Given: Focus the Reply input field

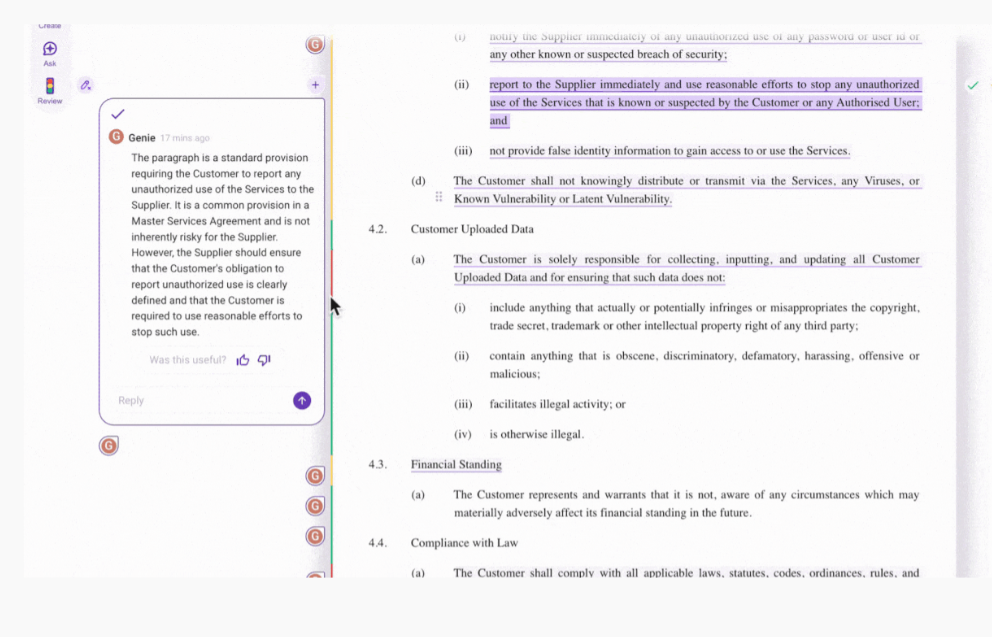Looking at the screenshot, I should [x=200, y=400].
